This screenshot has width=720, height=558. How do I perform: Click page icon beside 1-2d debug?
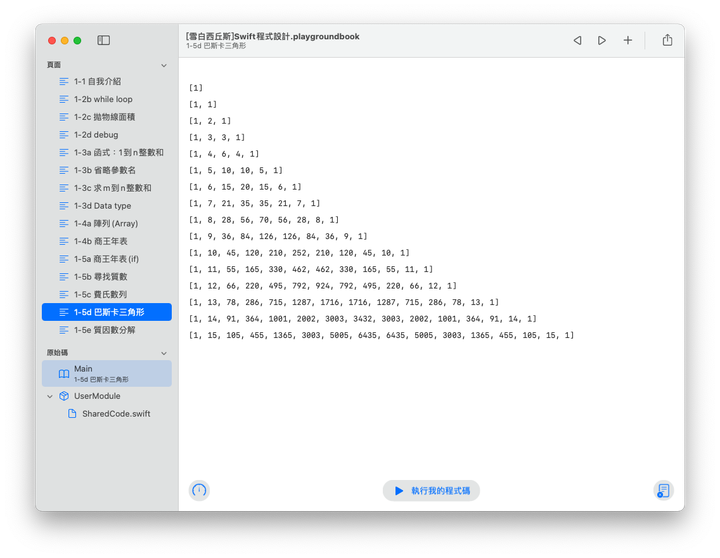coord(64,135)
